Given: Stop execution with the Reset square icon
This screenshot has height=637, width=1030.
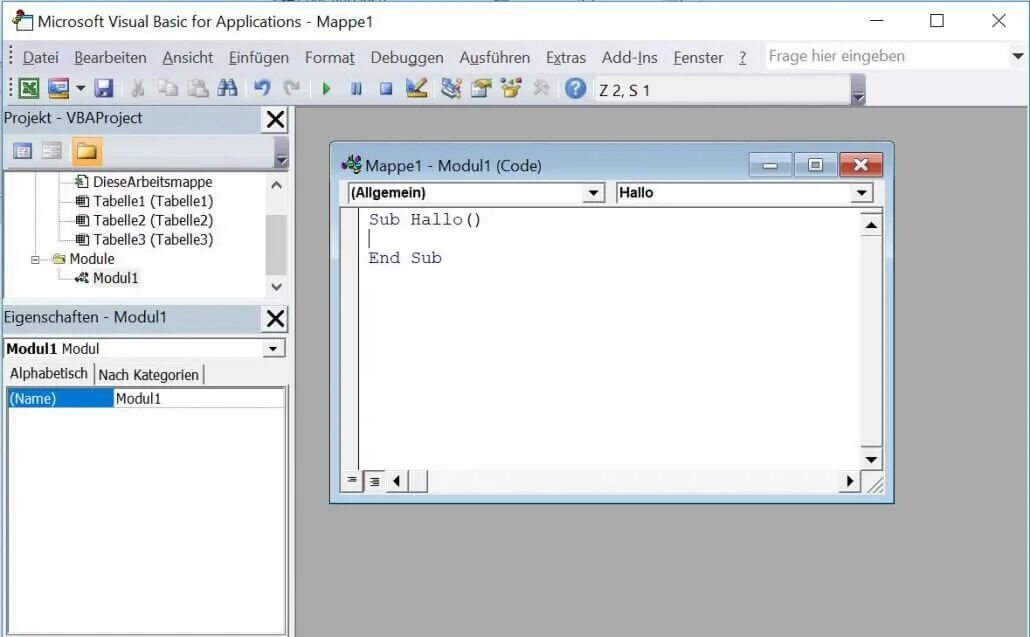Looking at the screenshot, I should [x=386, y=89].
